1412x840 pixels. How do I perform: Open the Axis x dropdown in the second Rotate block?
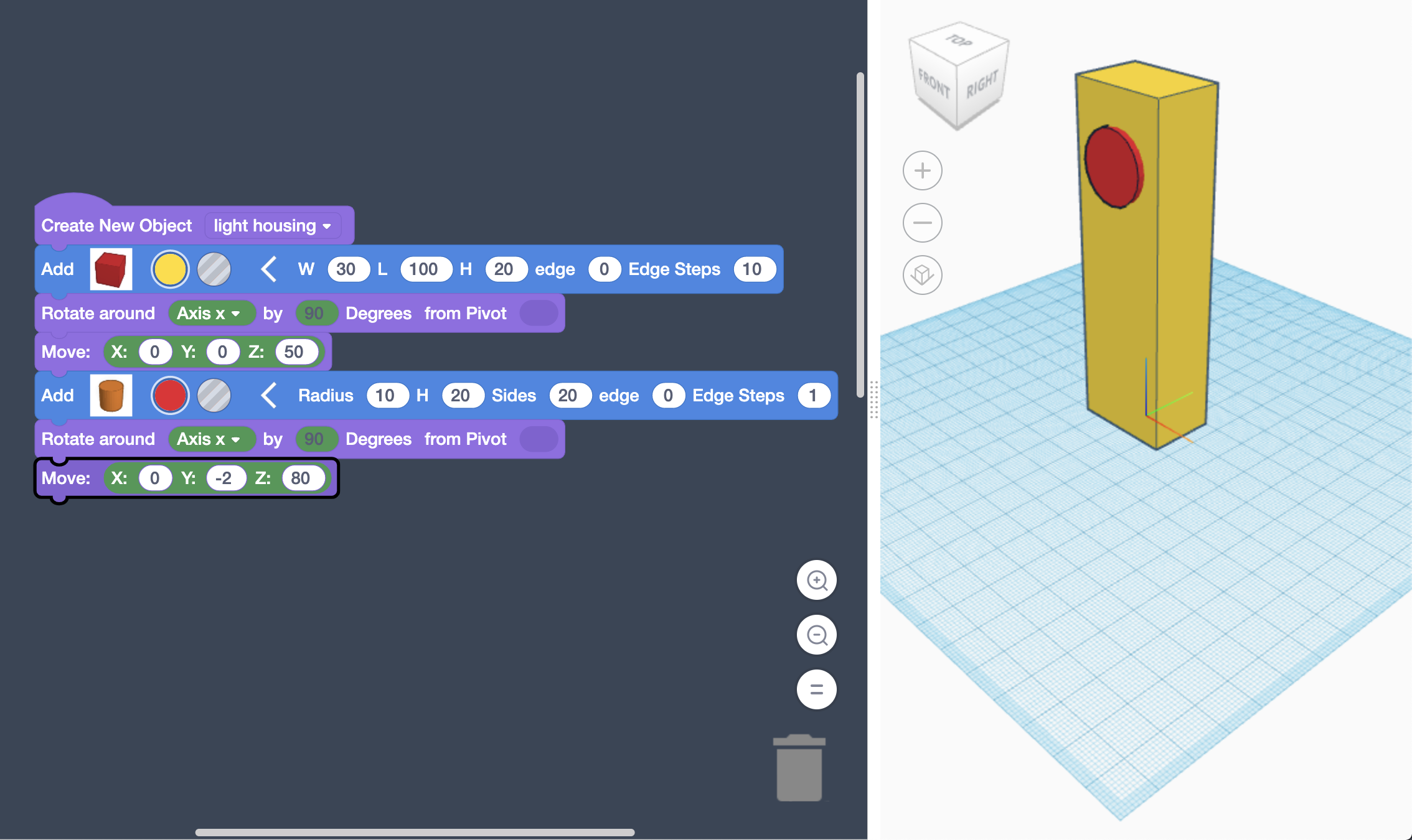[x=212, y=439]
